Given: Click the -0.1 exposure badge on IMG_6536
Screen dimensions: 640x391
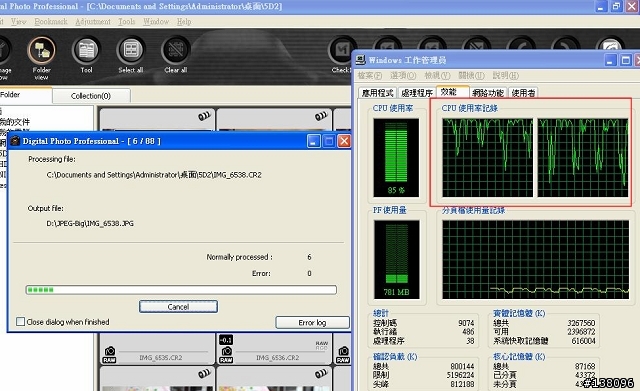Looking at the screenshot, I should (x=226, y=340).
